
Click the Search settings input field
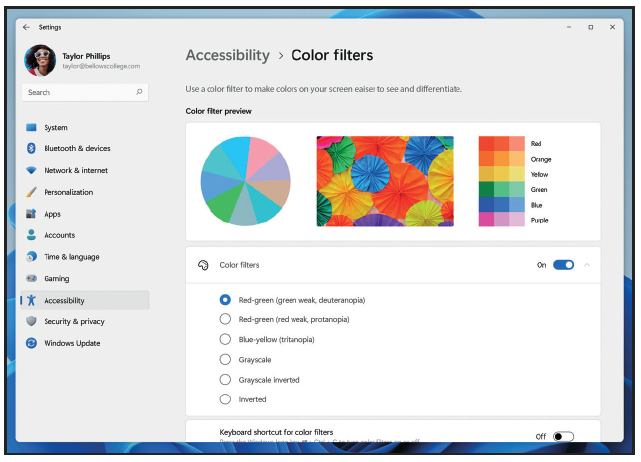(x=85, y=92)
